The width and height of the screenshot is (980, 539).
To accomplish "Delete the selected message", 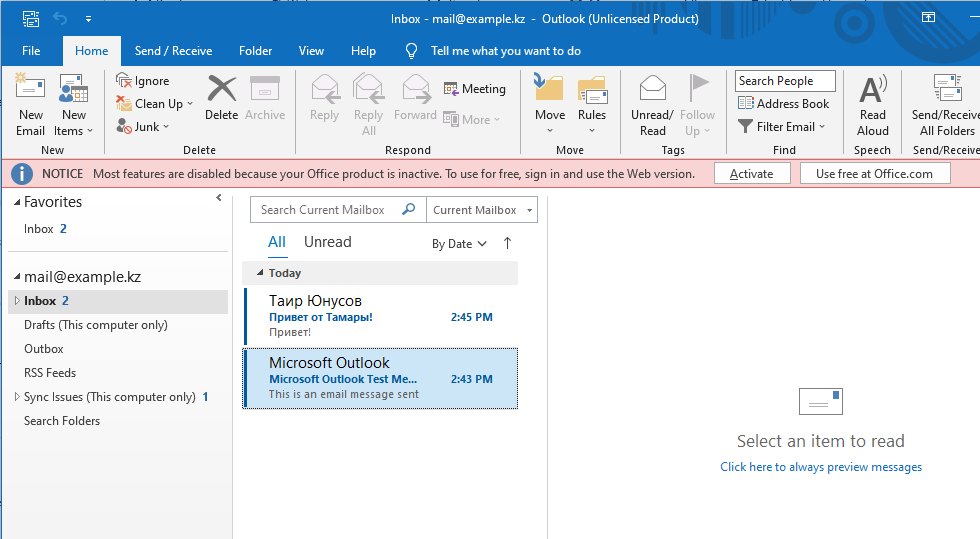I will 221,98.
